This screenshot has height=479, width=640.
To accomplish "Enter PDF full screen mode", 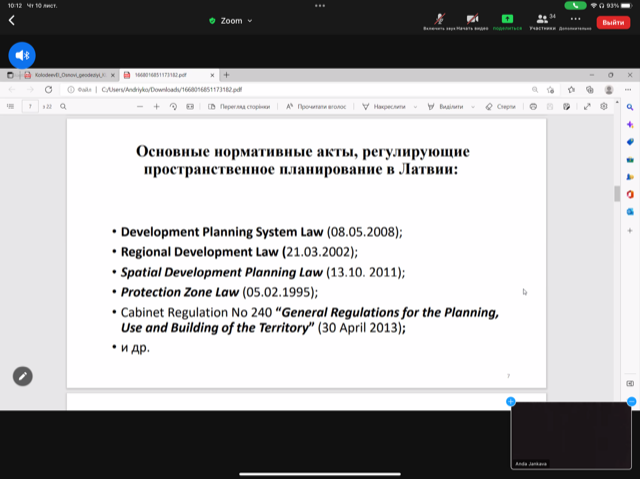I will pos(587,106).
